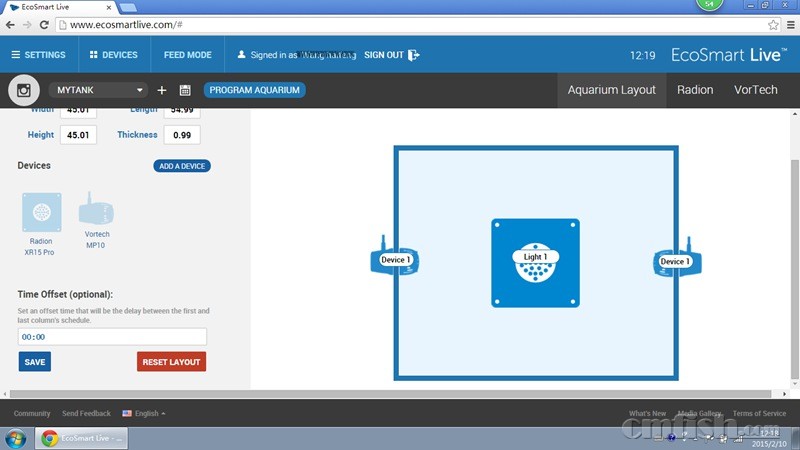Click the Vortech MP10 pump icon
Viewport: 800px width, 450px height.
coord(96,210)
